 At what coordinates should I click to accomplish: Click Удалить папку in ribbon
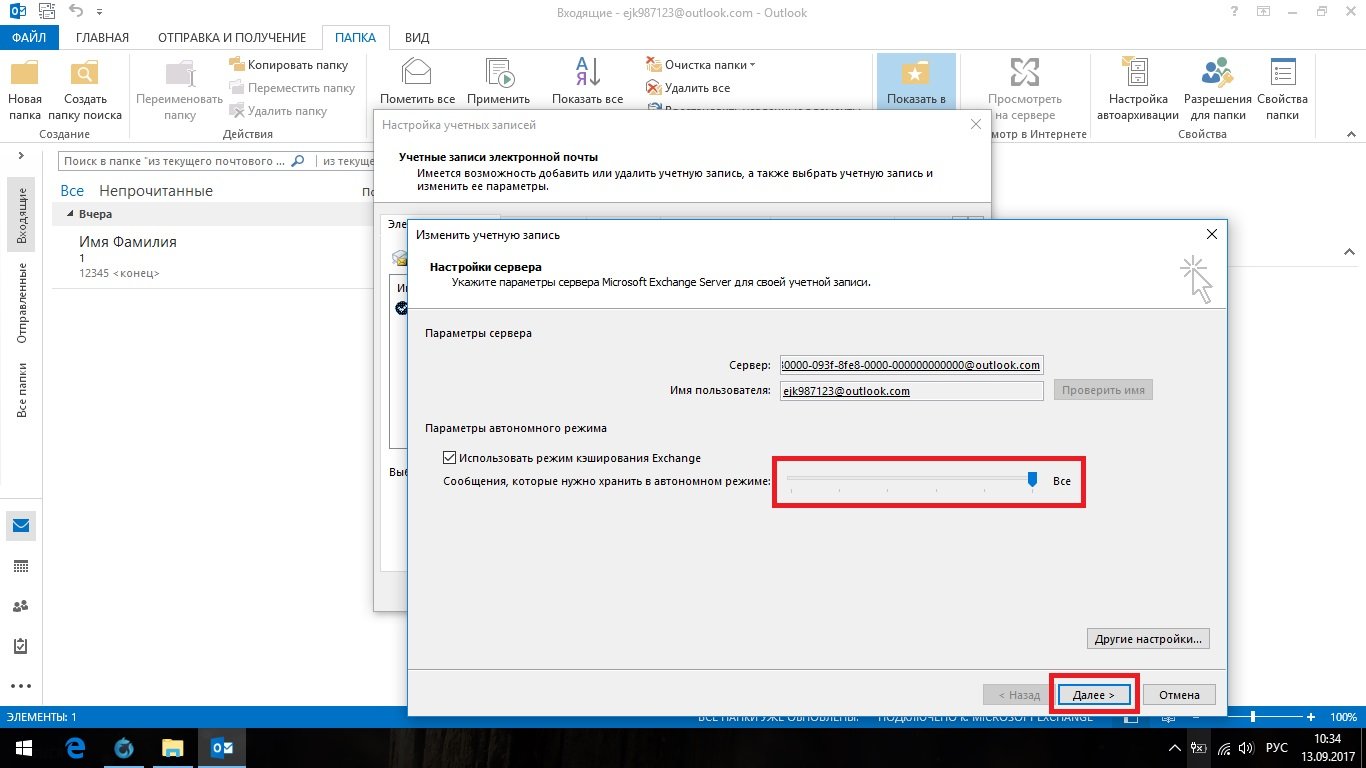click(279, 111)
